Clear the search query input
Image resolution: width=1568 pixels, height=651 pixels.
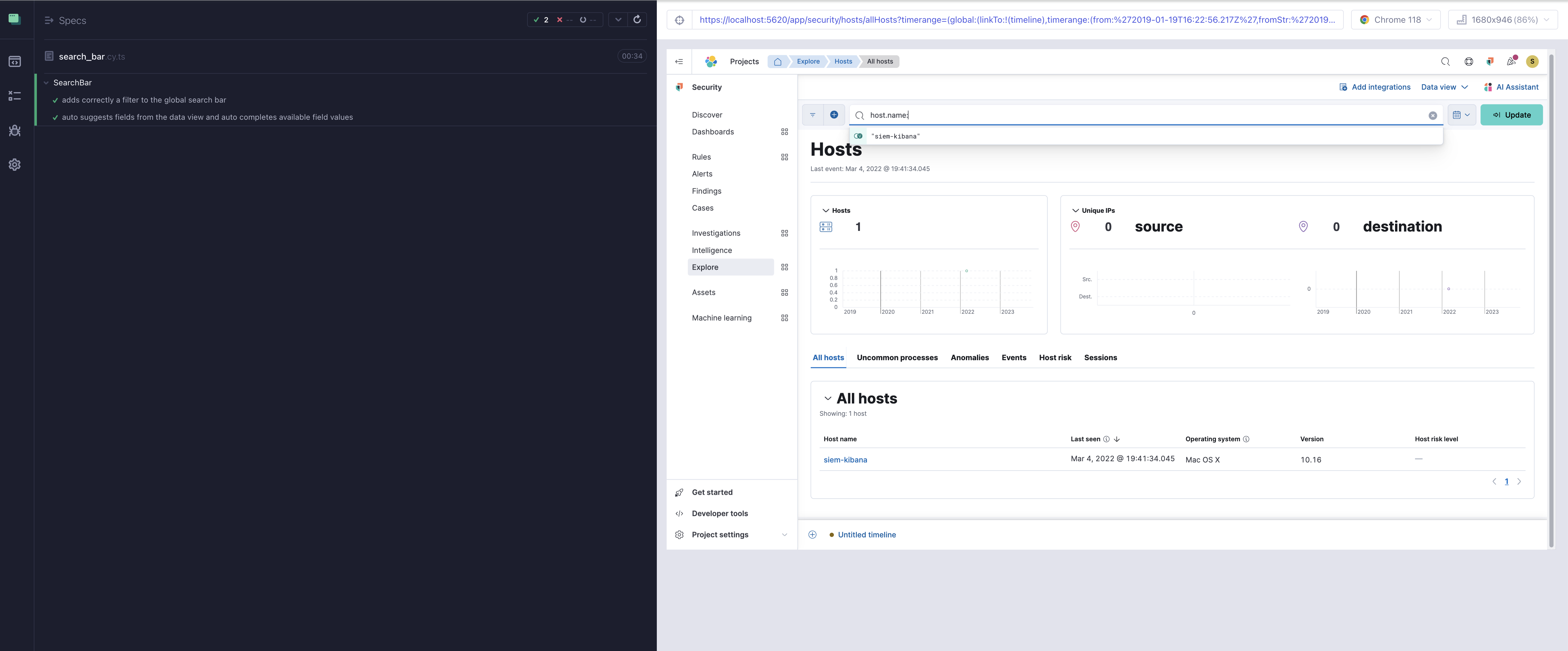point(1432,115)
